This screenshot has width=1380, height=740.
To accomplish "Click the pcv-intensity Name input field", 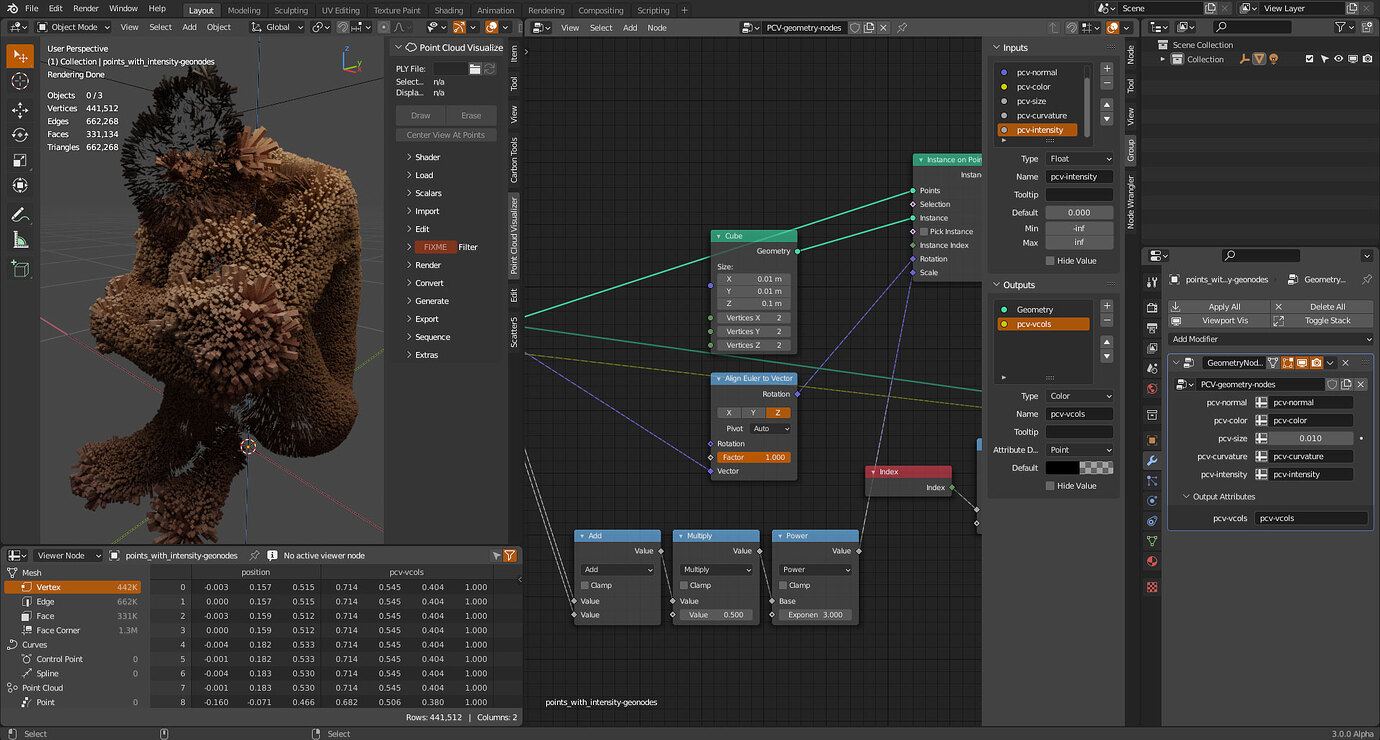I will pos(1079,177).
